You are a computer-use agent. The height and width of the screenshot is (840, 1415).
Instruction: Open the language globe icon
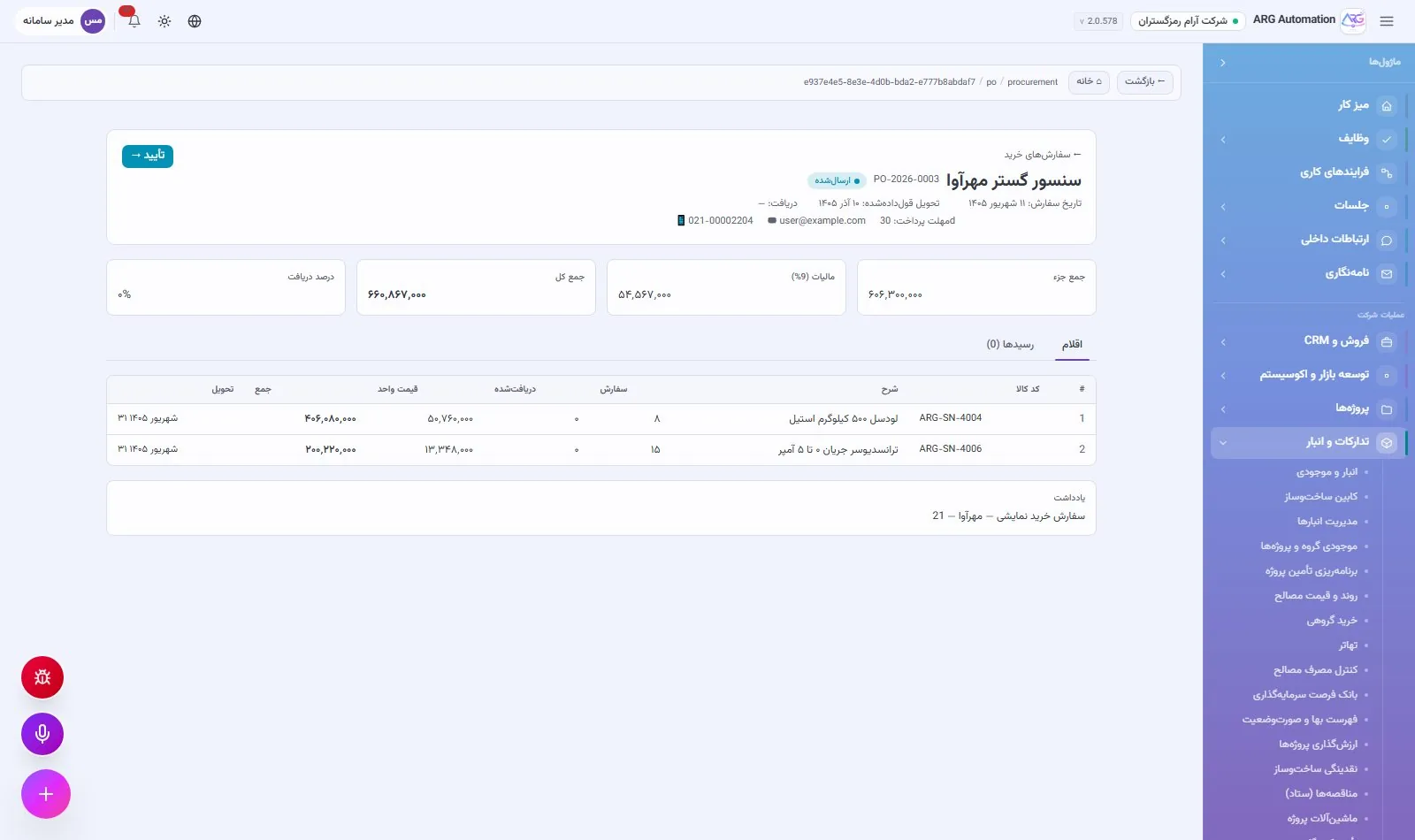click(195, 21)
